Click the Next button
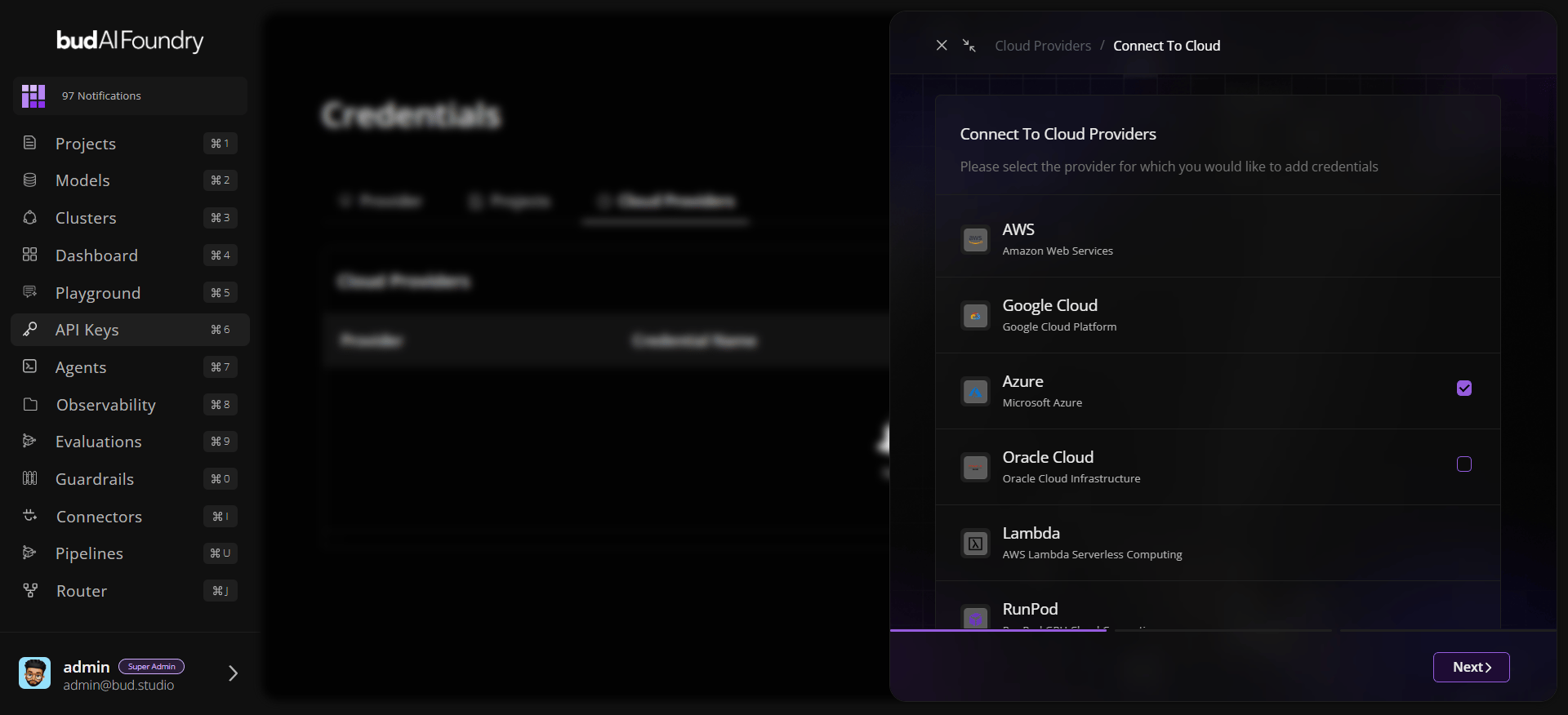1568x715 pixels. coord(1472,668)
